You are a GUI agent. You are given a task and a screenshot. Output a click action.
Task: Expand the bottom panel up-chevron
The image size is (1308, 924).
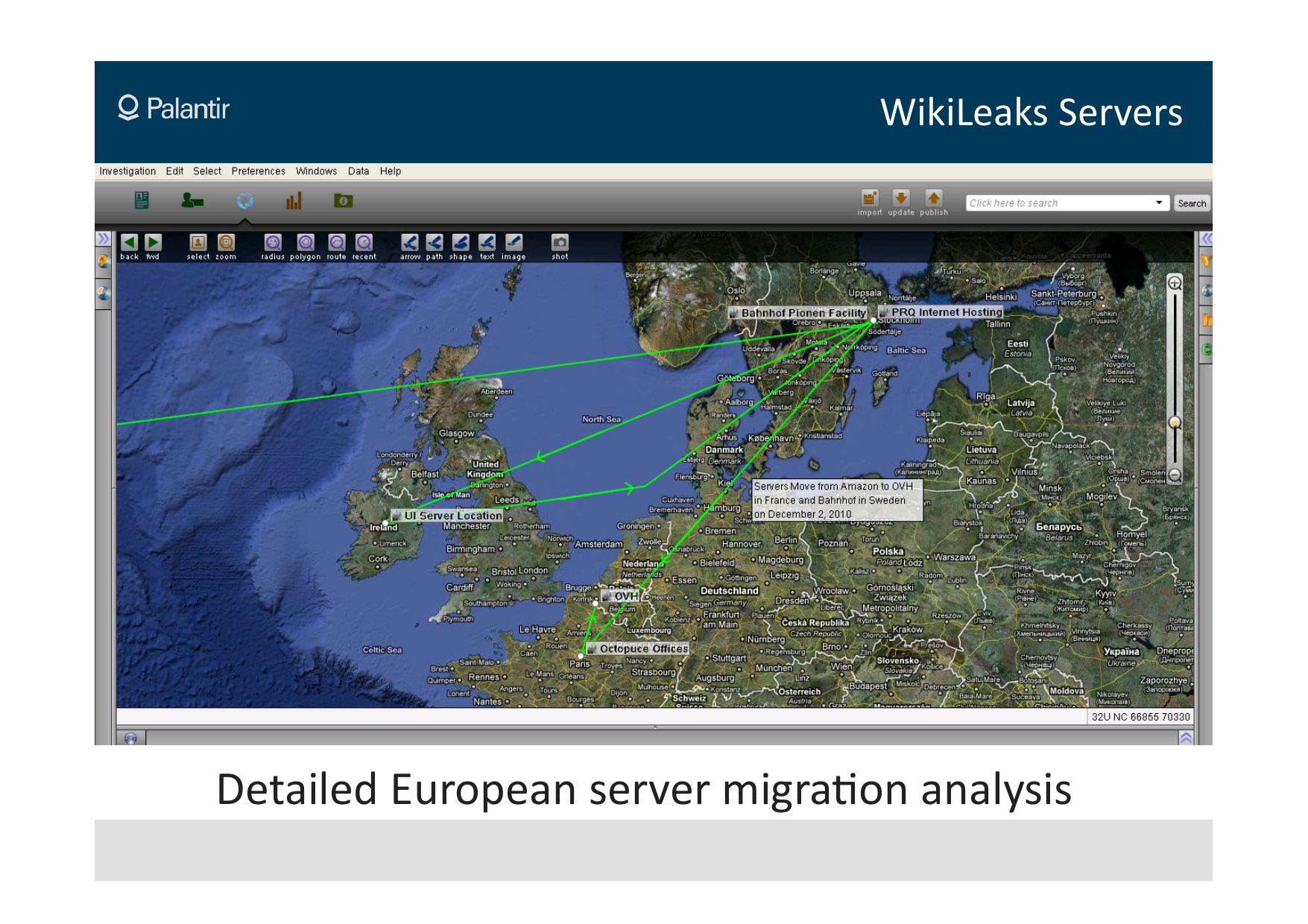click(x=1186, y=738)
